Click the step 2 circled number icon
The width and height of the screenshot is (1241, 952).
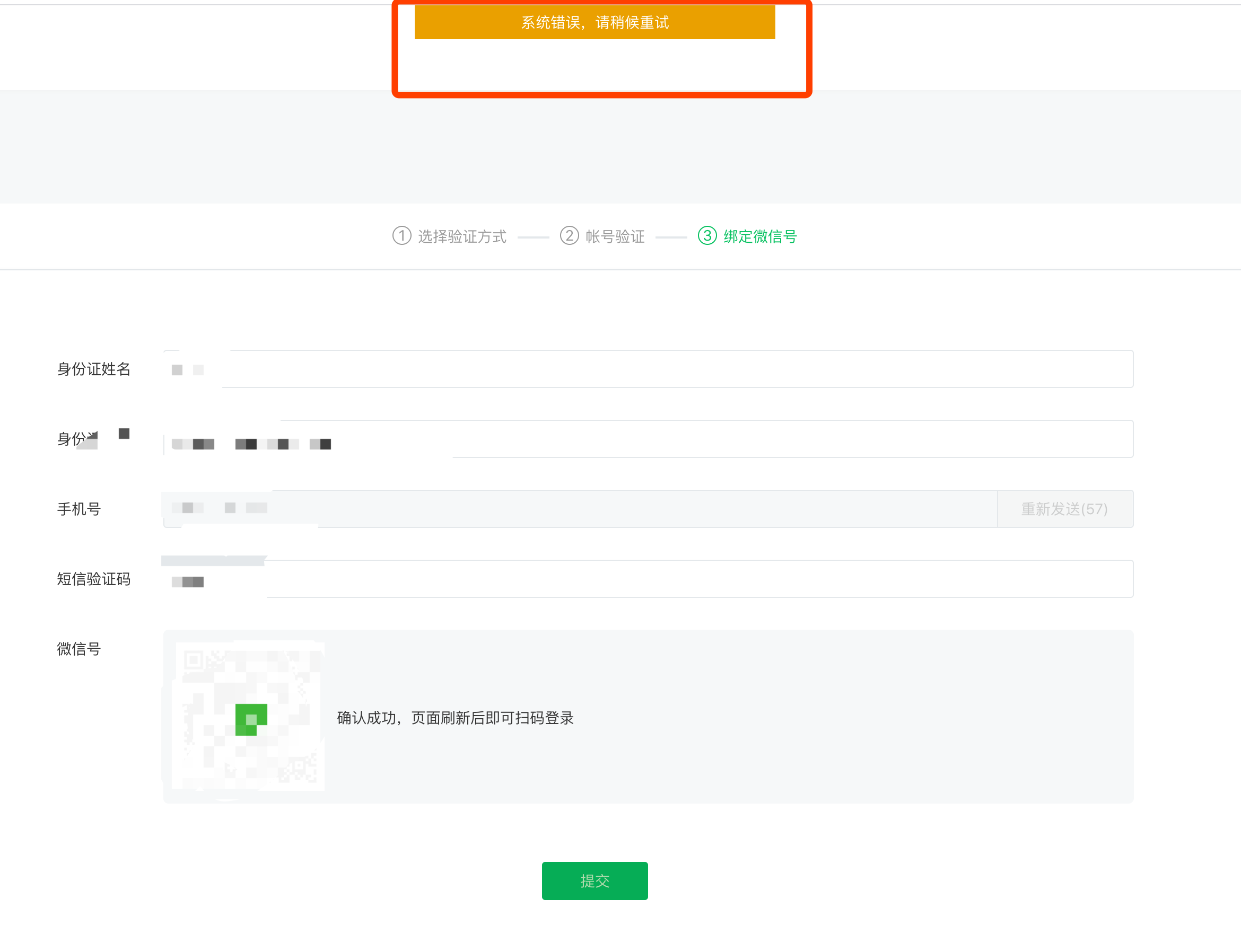(x=569, y=236)
